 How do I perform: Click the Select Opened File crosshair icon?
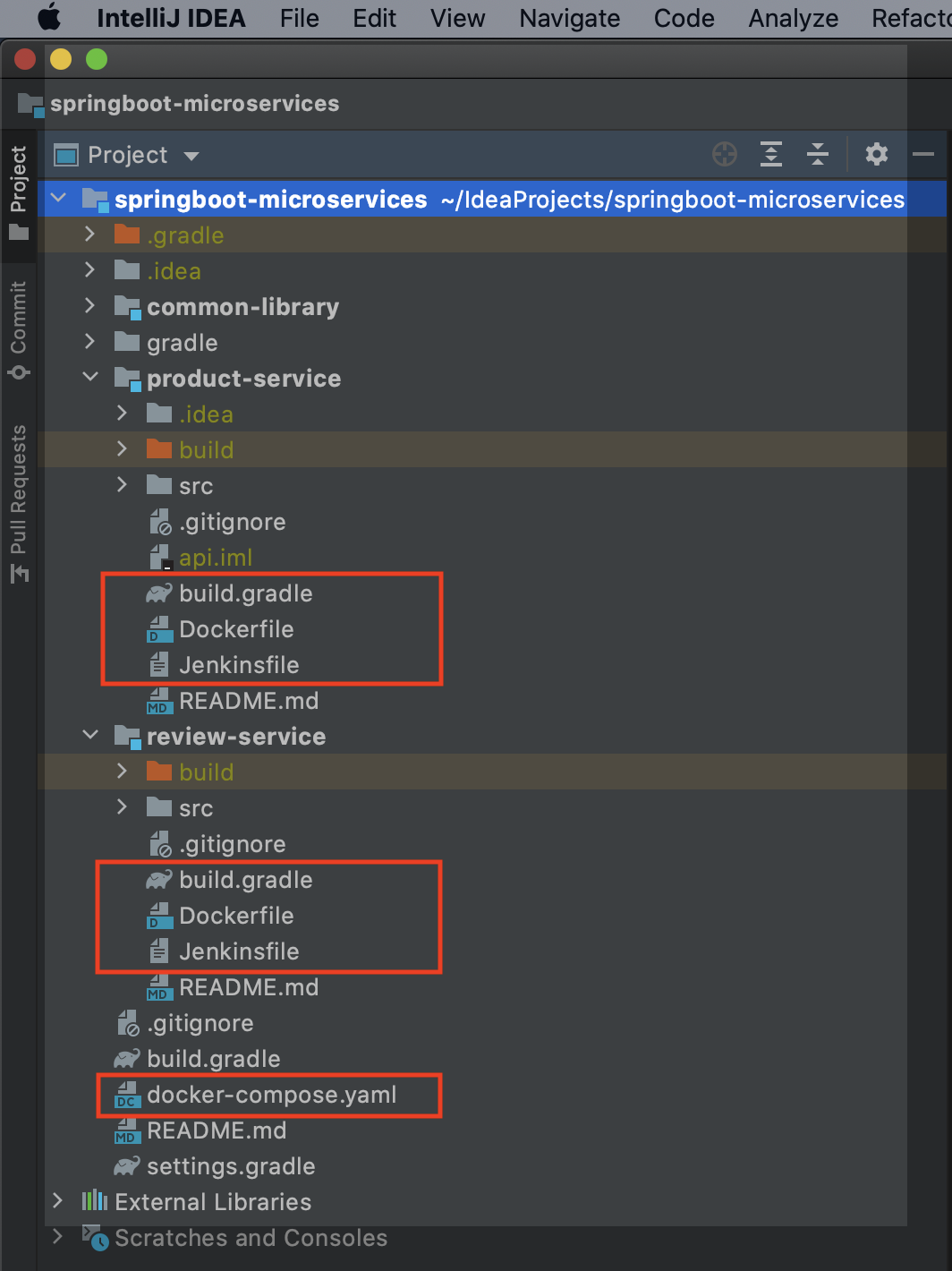click(724, 154)
